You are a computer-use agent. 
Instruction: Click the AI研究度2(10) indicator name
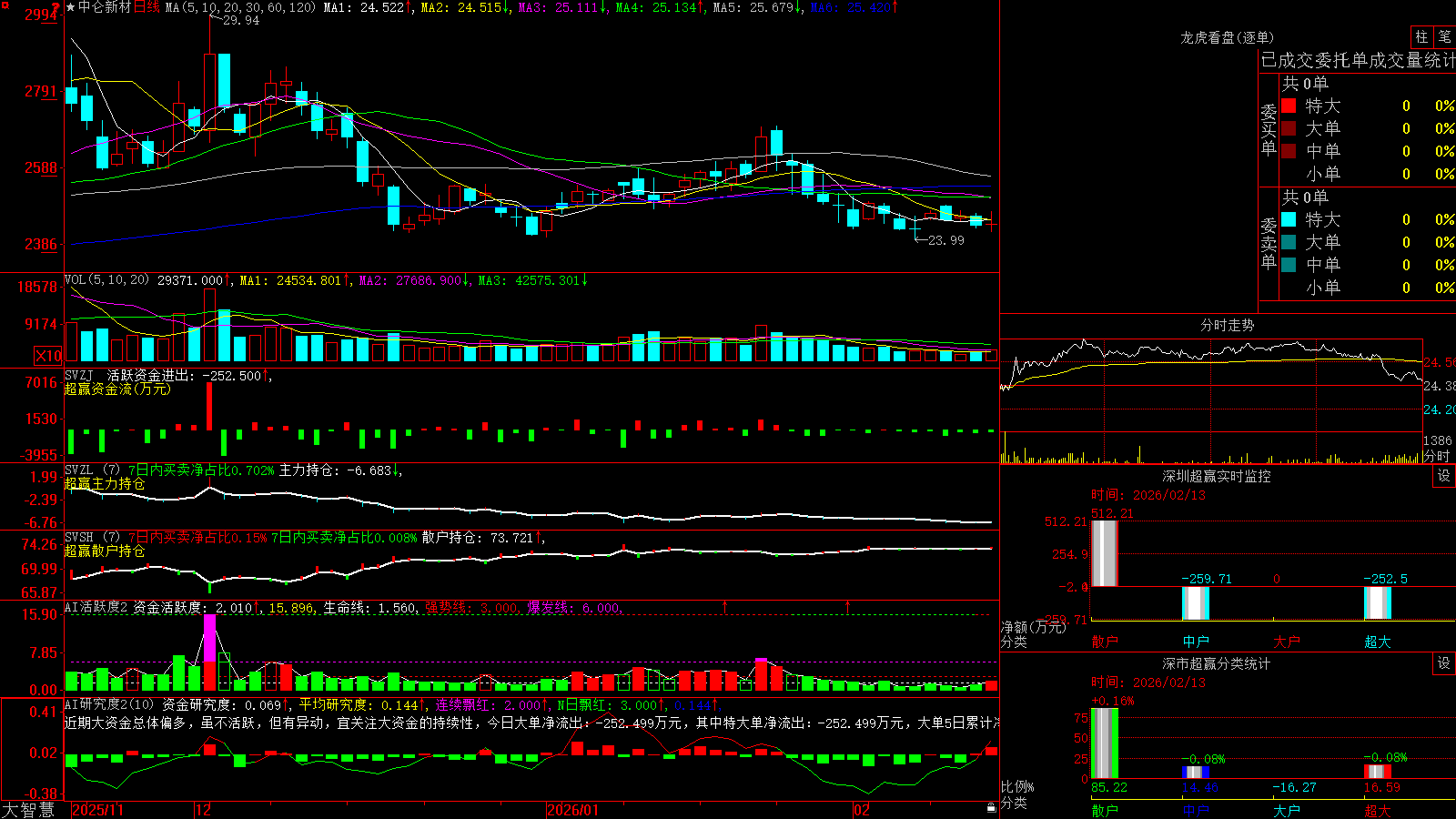point(109,705)
